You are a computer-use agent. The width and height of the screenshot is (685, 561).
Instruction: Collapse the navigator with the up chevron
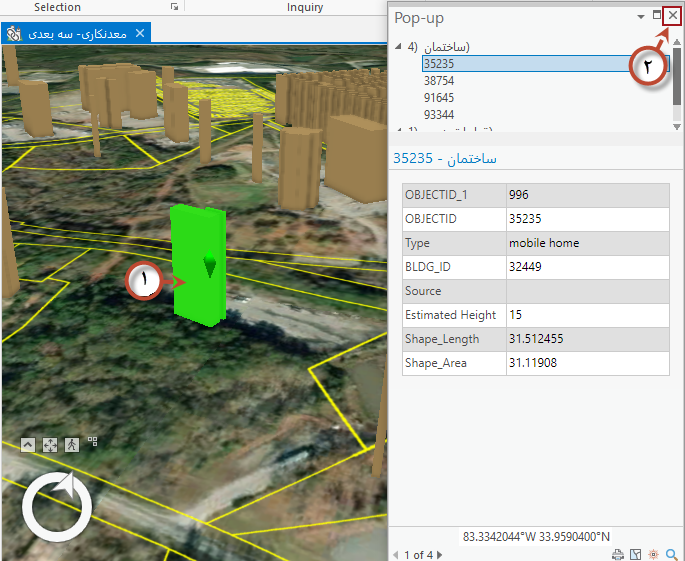click(x=27, y=445)
